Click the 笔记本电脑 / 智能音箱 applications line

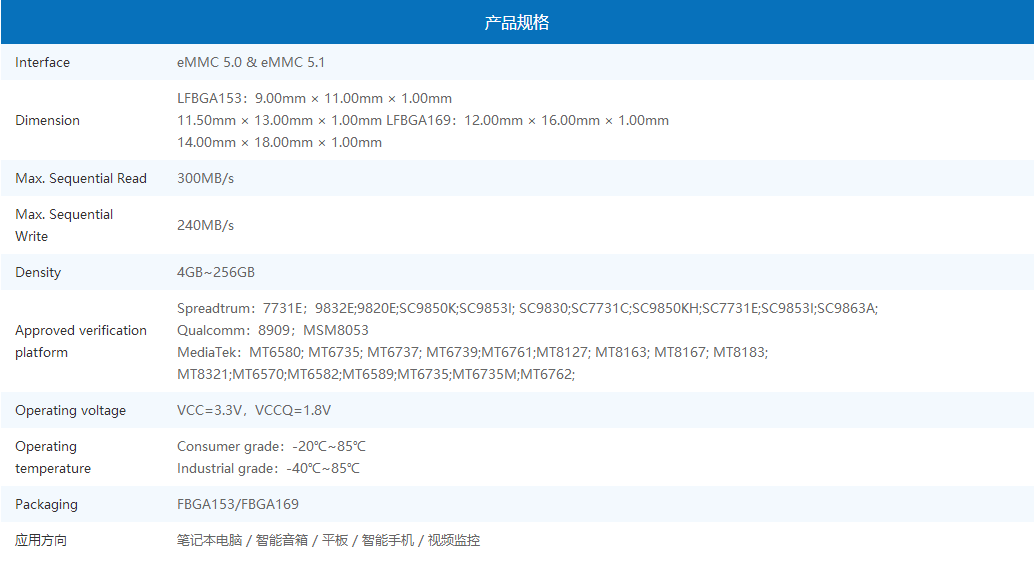(328, 540)
